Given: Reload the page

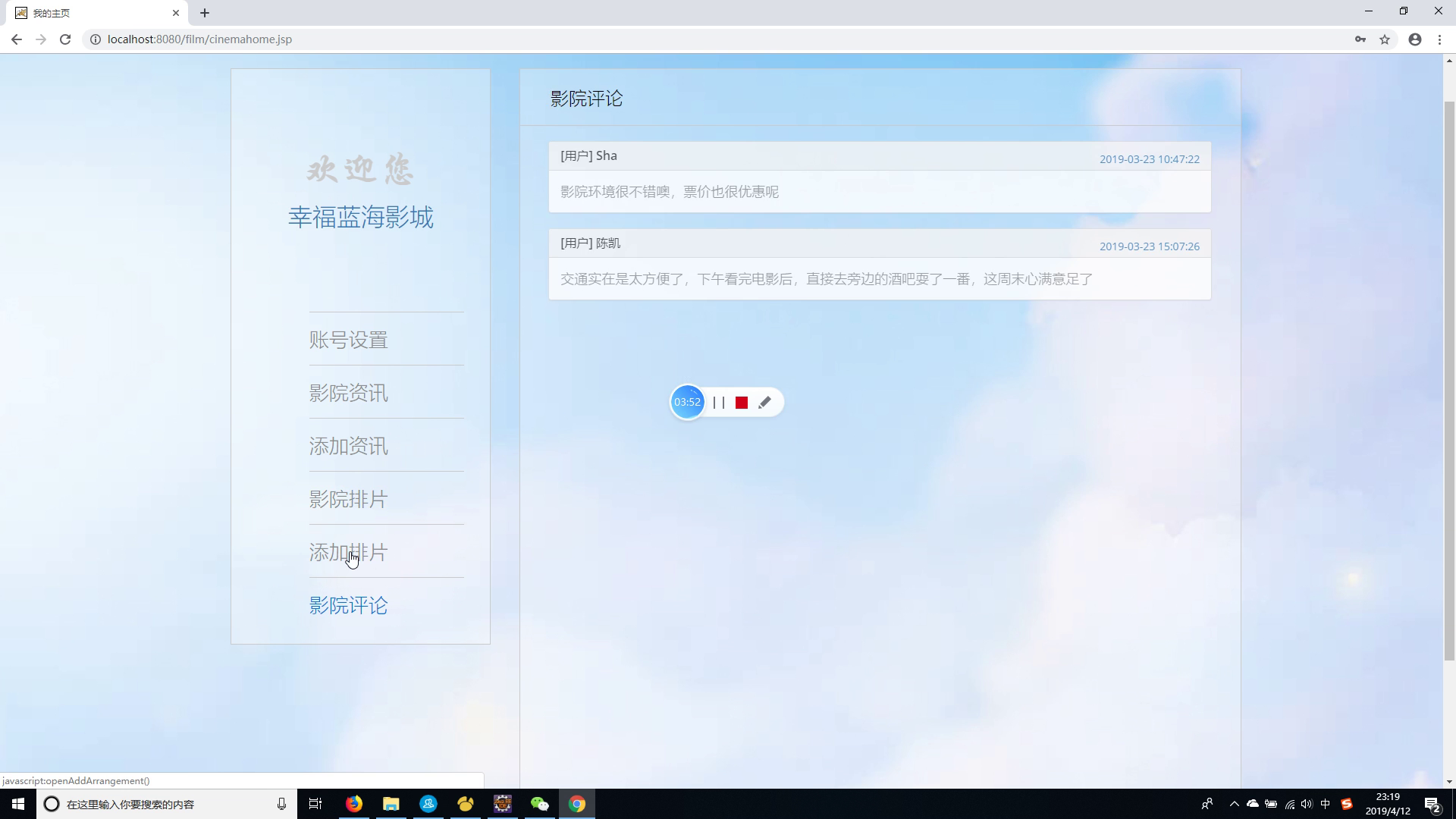Looking at the screenshot, I should [65, 39].
